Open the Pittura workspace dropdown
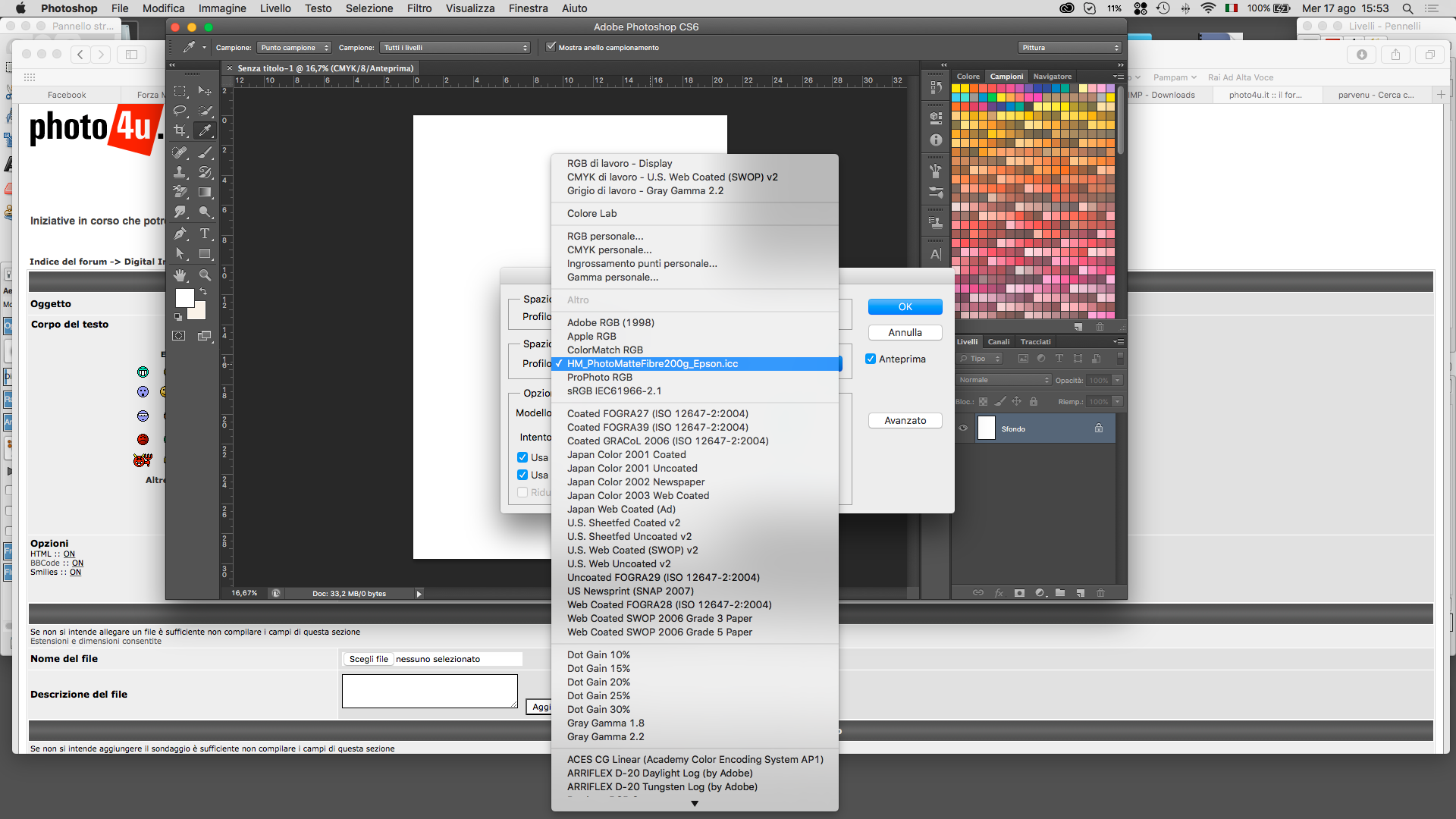Image resolution: width=1456 pixels, height=819 pixels. point(1070,47)
